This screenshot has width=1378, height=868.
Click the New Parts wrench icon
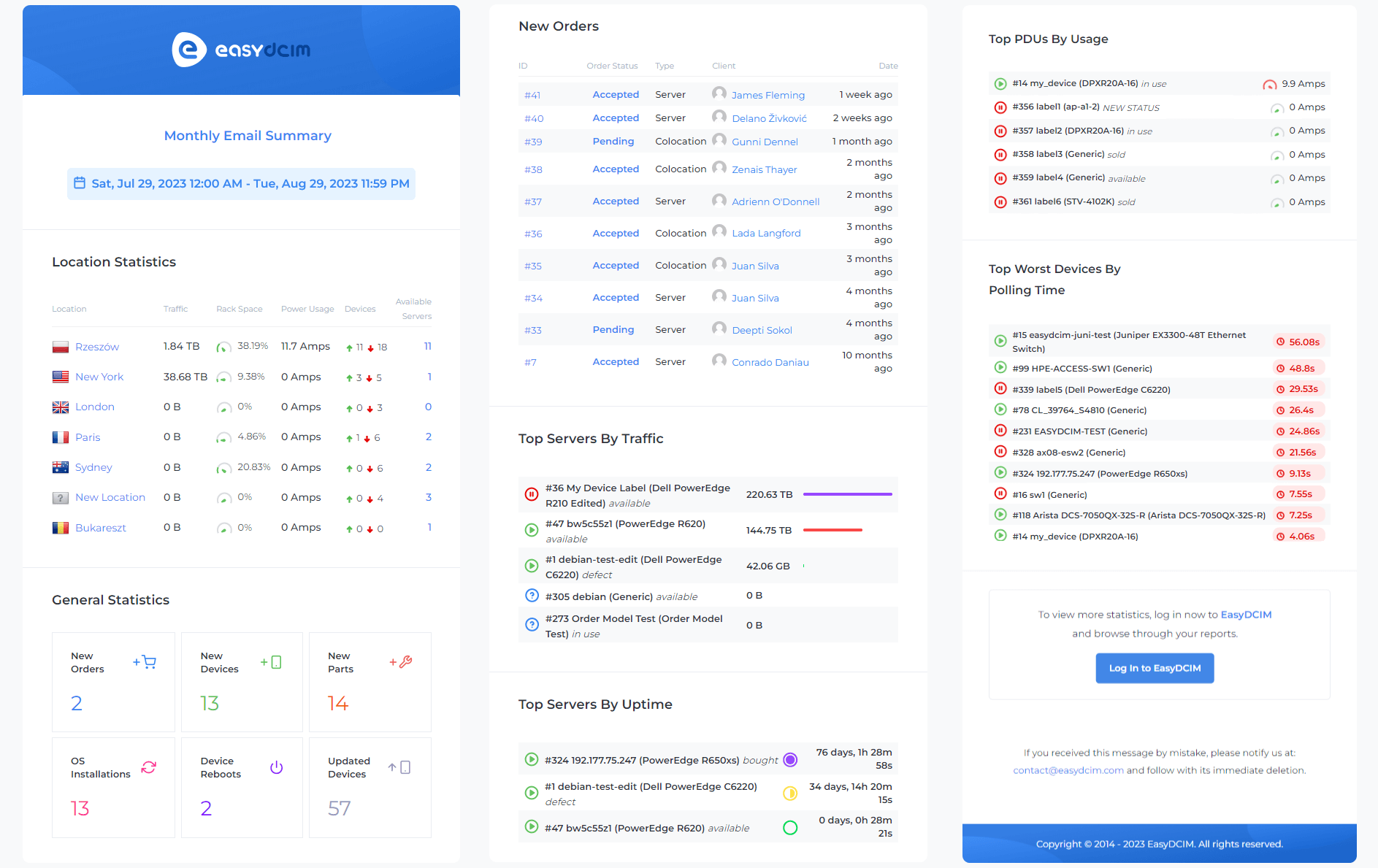click(401, 662)
